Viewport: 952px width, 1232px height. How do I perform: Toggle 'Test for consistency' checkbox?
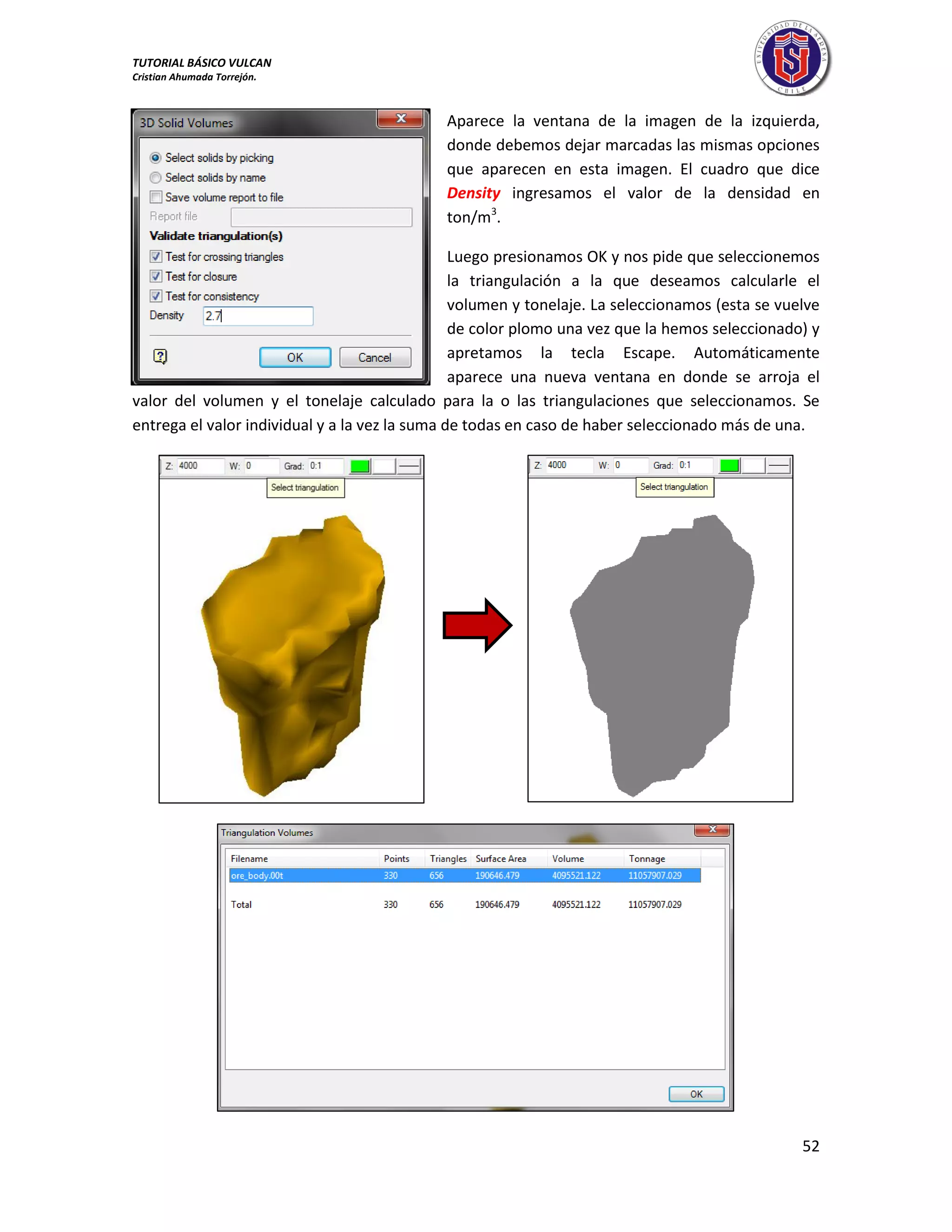click(156, 296)
